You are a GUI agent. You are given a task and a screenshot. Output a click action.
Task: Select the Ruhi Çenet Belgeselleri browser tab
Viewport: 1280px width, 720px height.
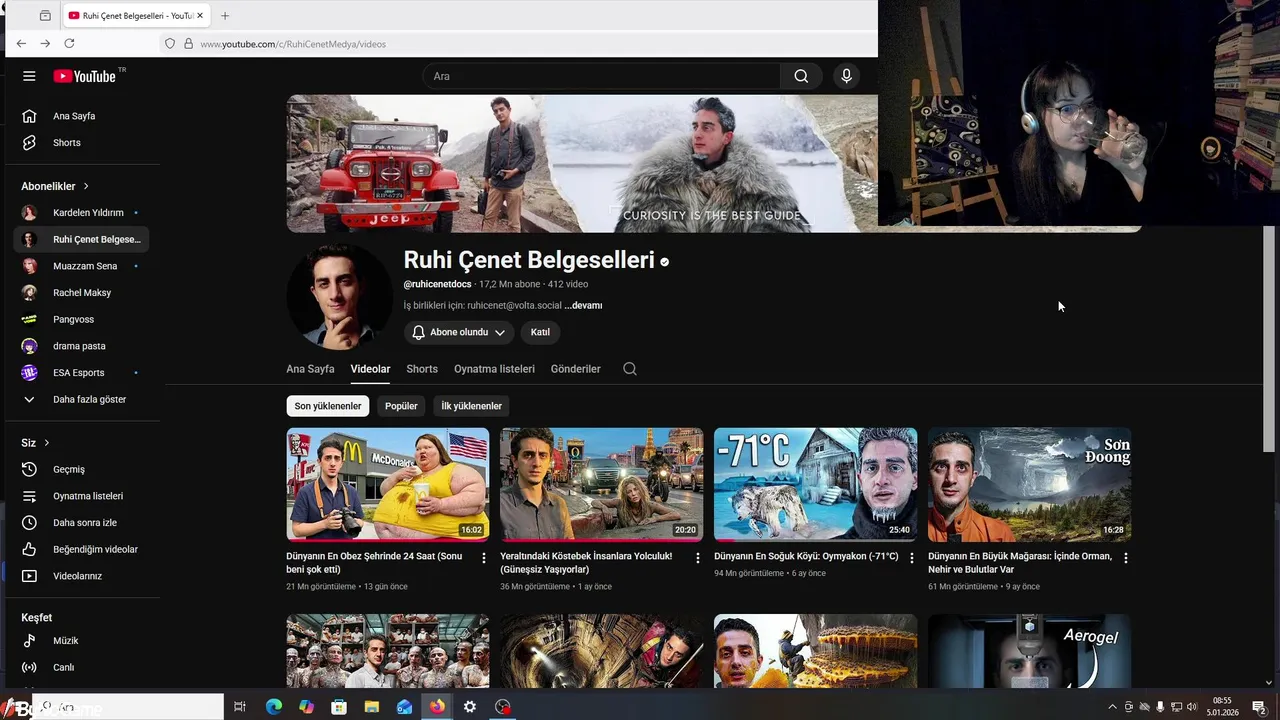[x=137, y=16]
